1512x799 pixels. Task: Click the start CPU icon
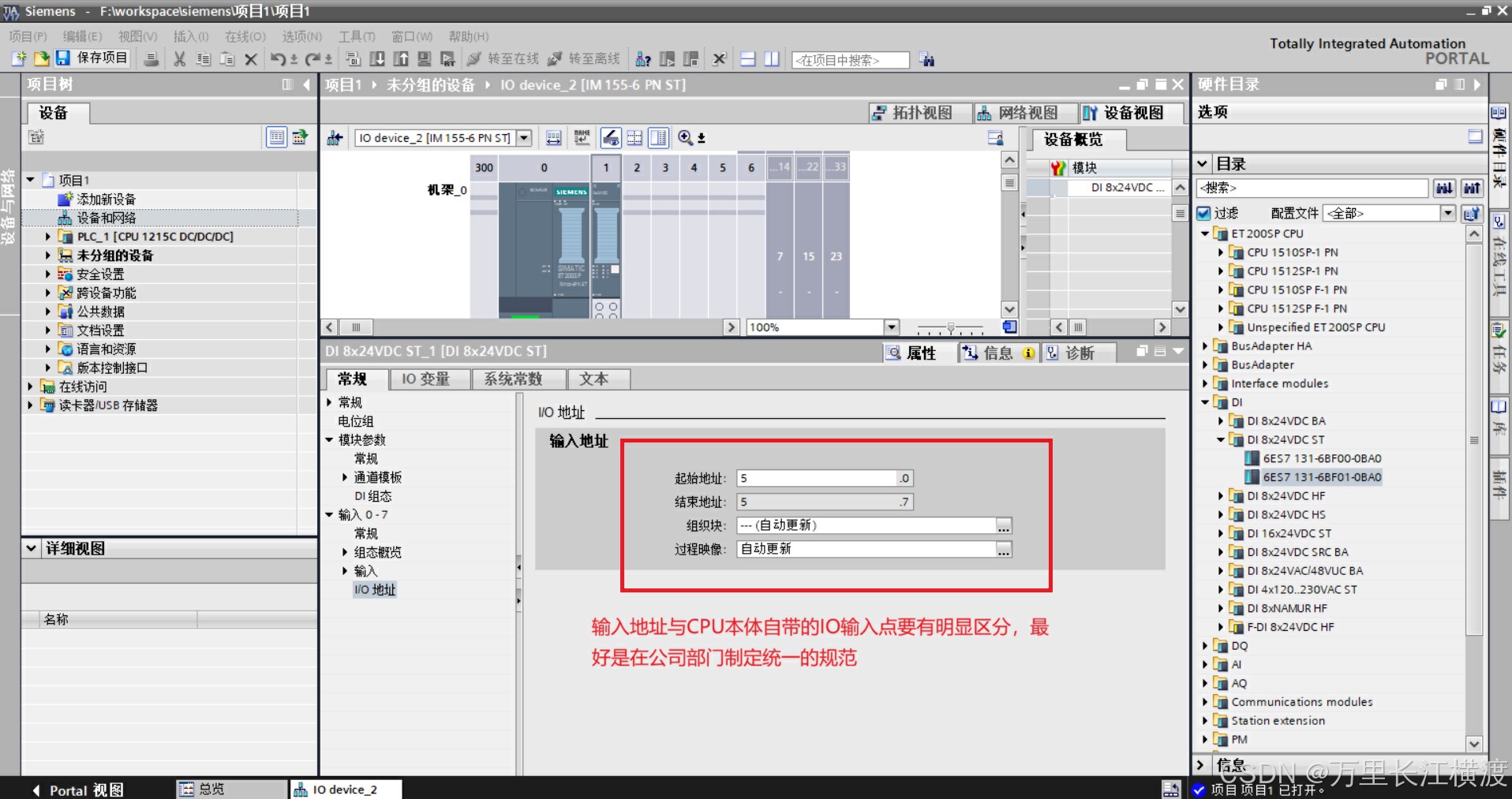pyautogui.click(x=667, y=59)
